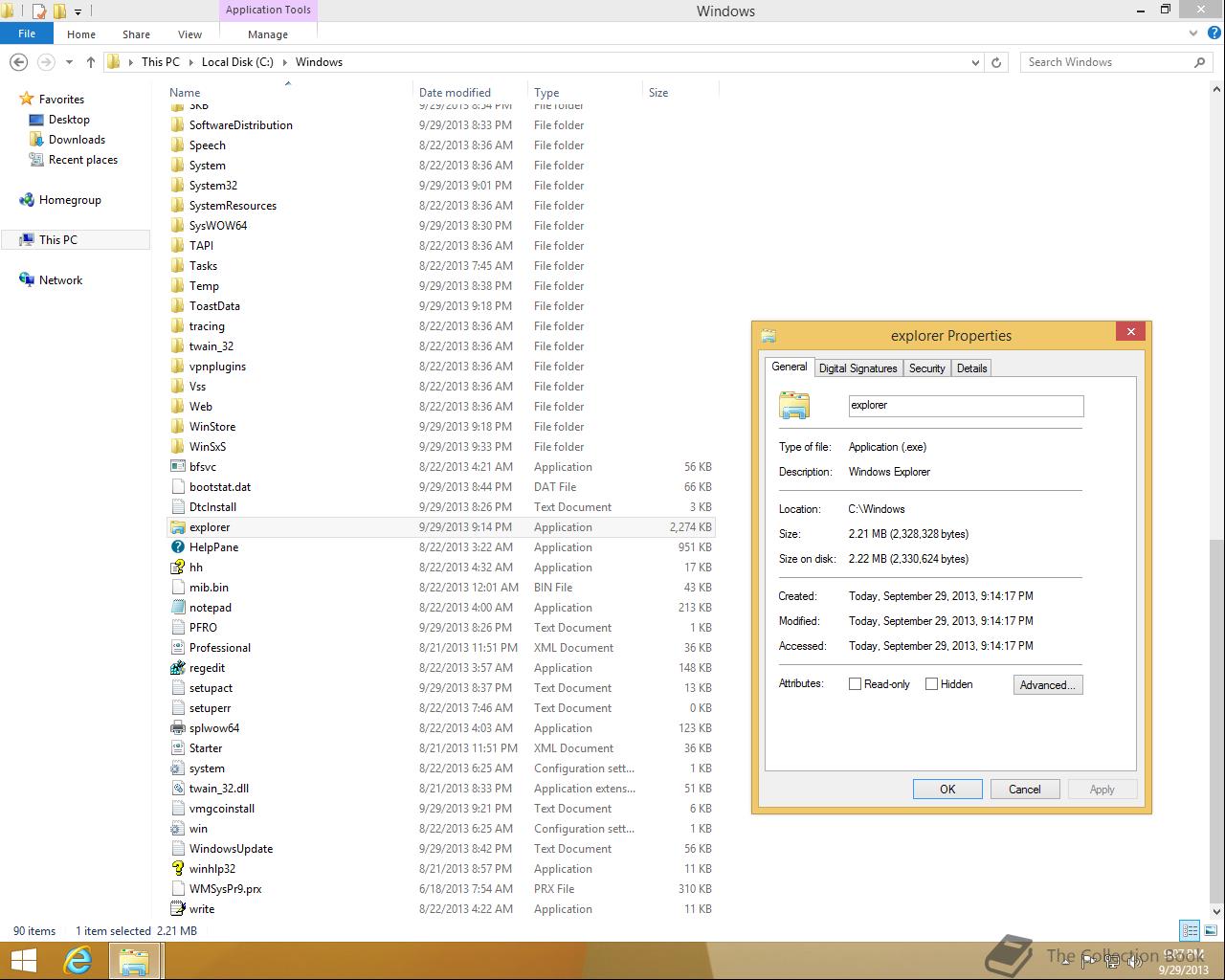Click the search magnifier icon

[1199, 62]
